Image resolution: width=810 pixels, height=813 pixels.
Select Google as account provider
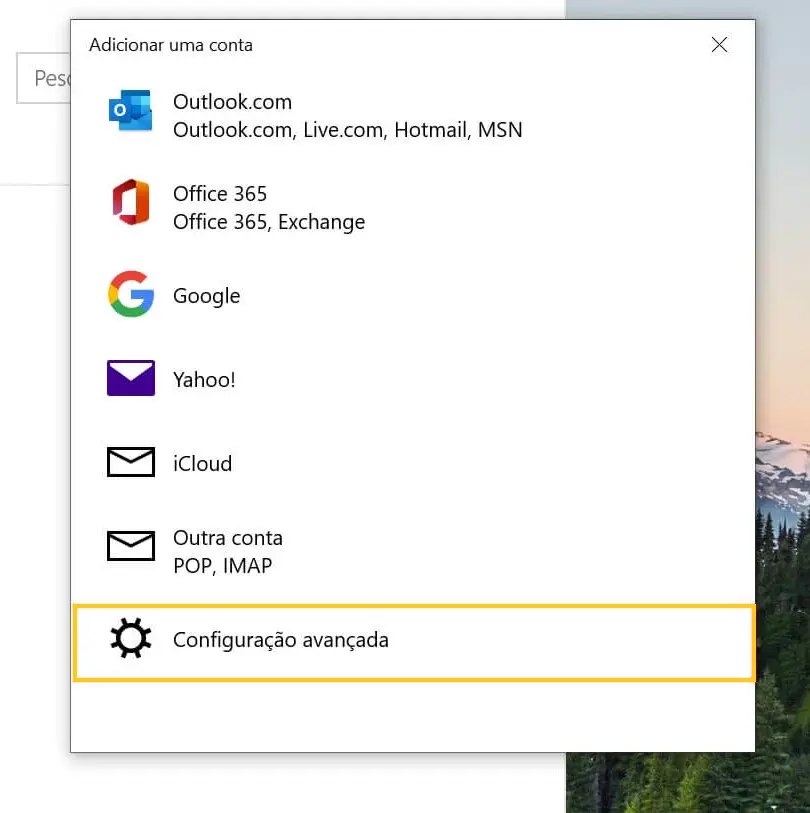pos(206,296)
